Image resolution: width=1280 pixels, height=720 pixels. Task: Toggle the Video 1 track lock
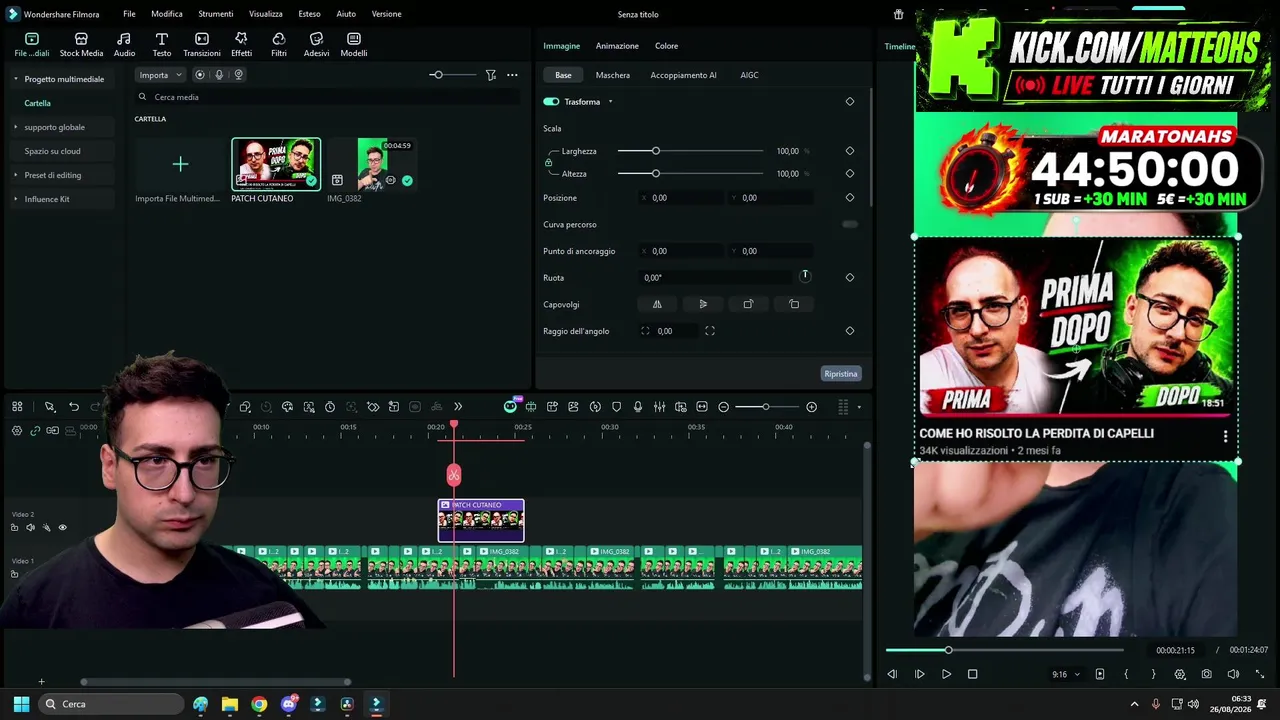tap(14, 574)
